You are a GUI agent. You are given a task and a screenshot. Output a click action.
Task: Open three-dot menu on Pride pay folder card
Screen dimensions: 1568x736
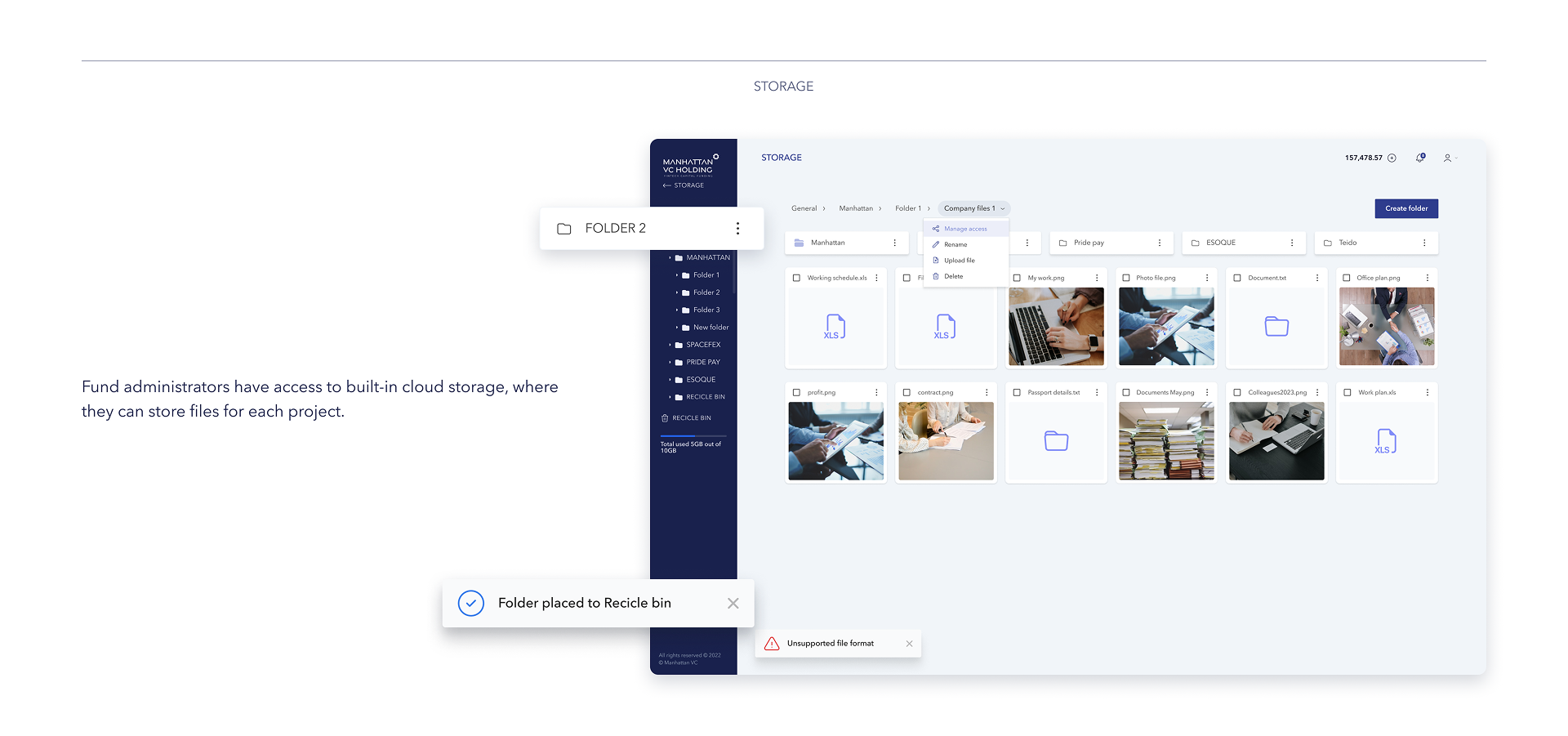1160,243
